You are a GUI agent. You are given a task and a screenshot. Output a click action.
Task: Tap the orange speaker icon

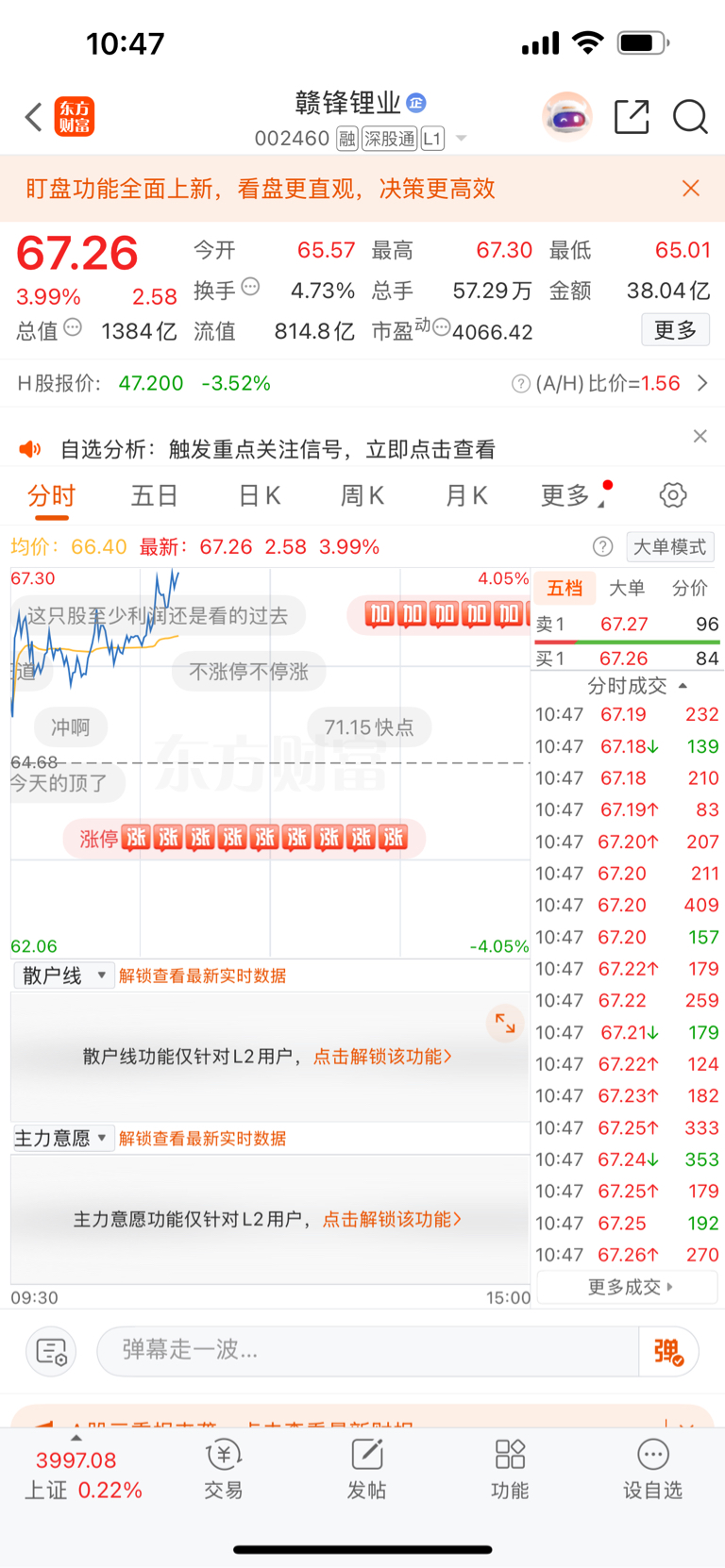point(31,449)
